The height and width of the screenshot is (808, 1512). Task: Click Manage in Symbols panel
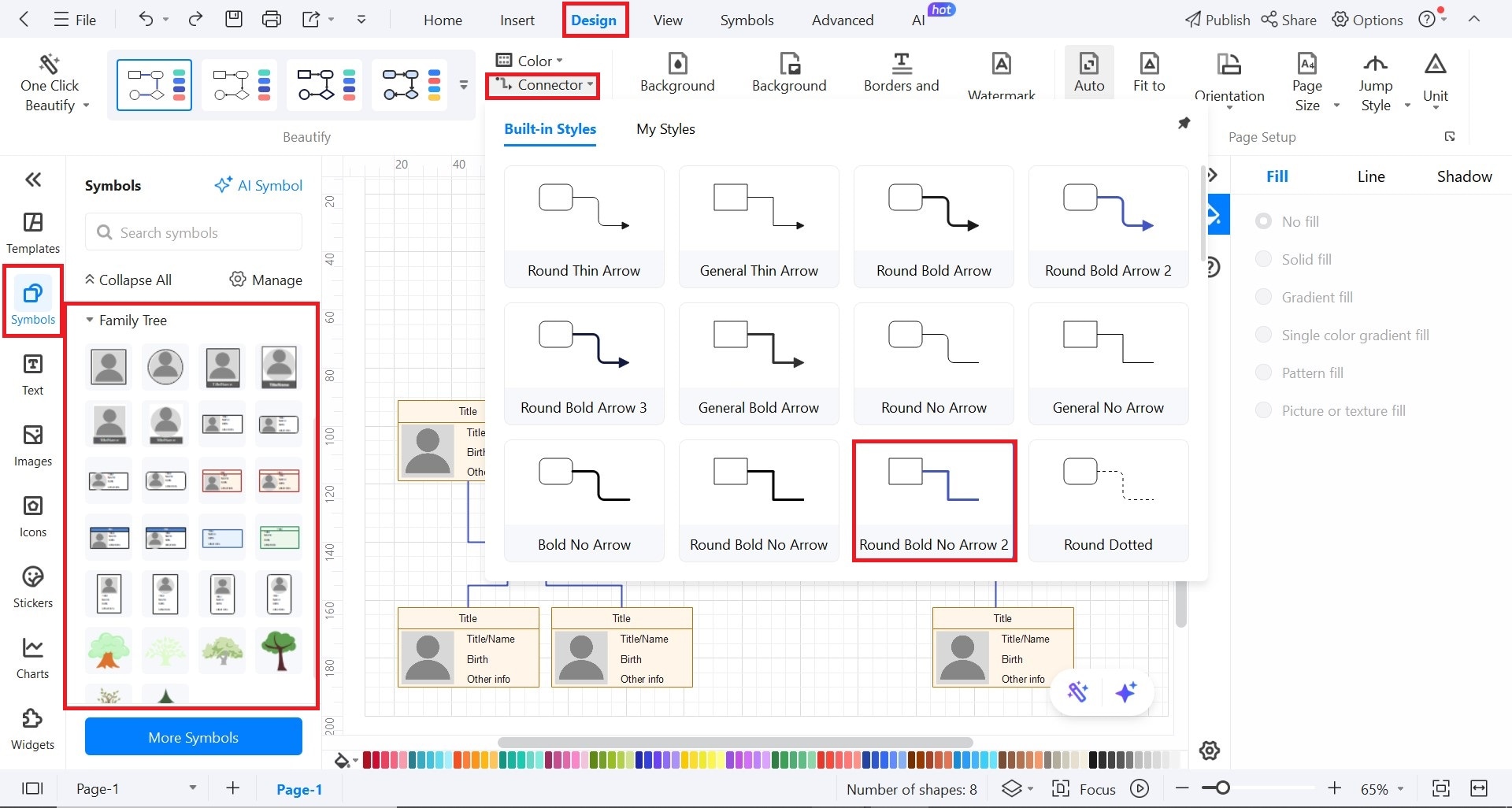point(266,280)
